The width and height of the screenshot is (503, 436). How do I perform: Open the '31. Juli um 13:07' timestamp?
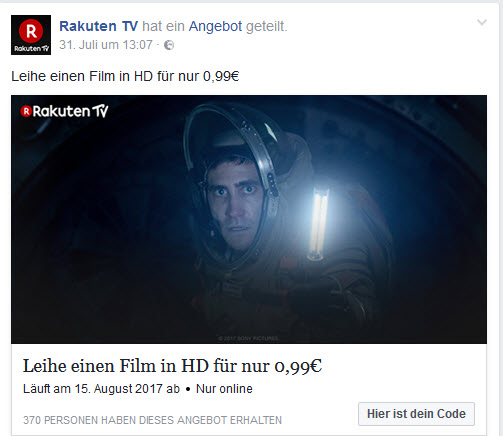coord(106,45)
